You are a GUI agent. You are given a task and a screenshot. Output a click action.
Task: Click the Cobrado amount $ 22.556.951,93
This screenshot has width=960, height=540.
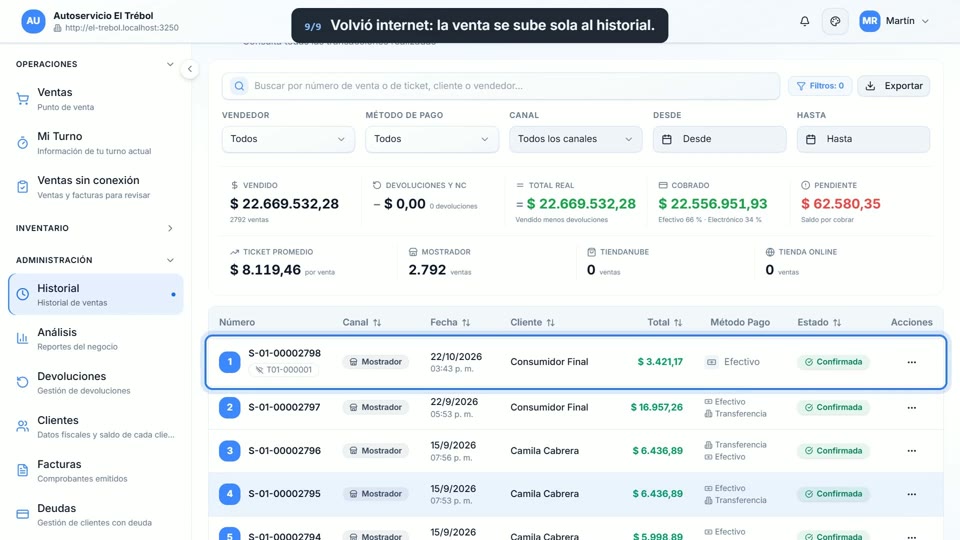(713, 204)
